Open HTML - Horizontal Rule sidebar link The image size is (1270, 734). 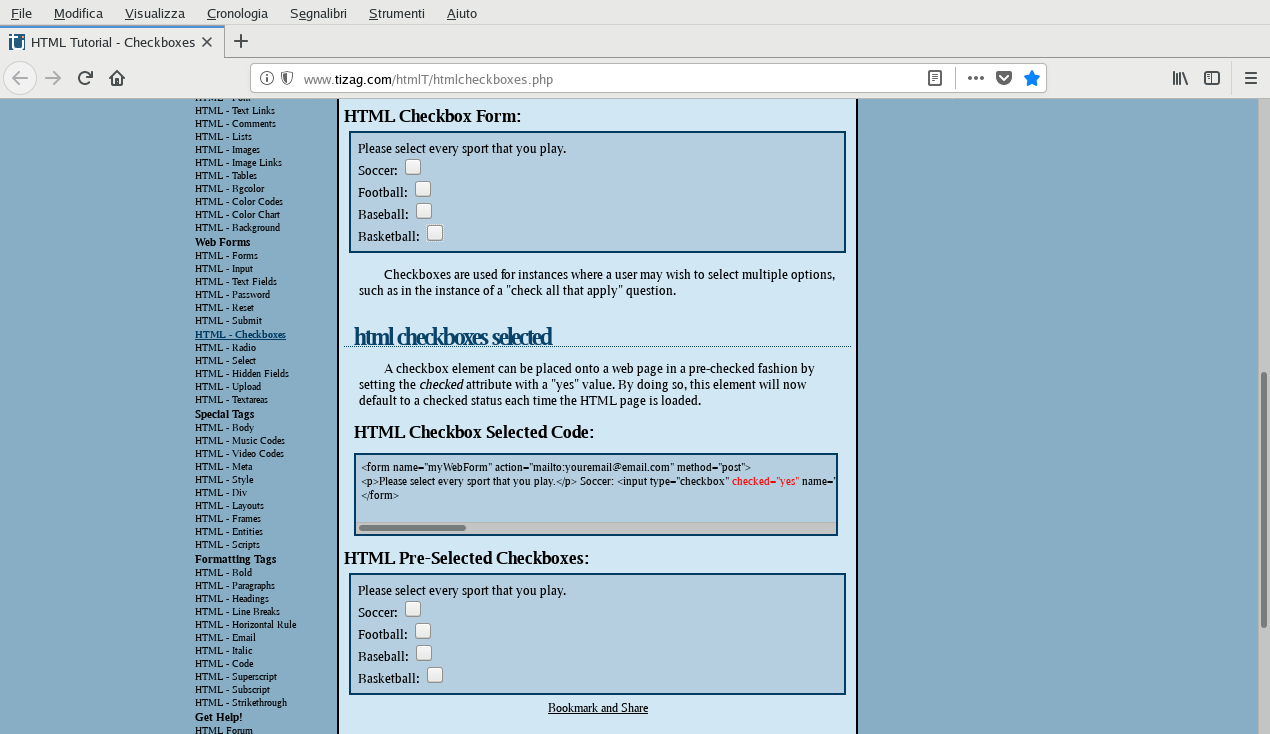(245, 624)
